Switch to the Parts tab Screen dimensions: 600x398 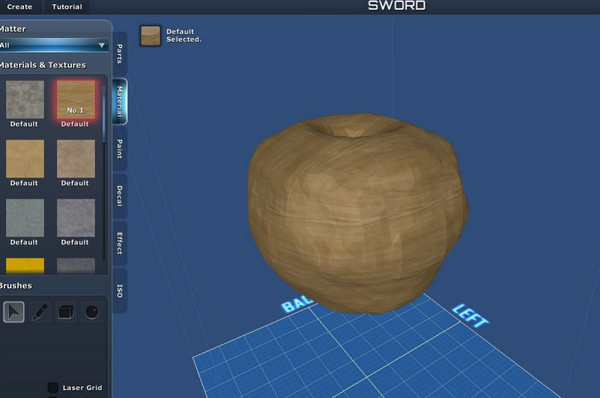(120, 54)
